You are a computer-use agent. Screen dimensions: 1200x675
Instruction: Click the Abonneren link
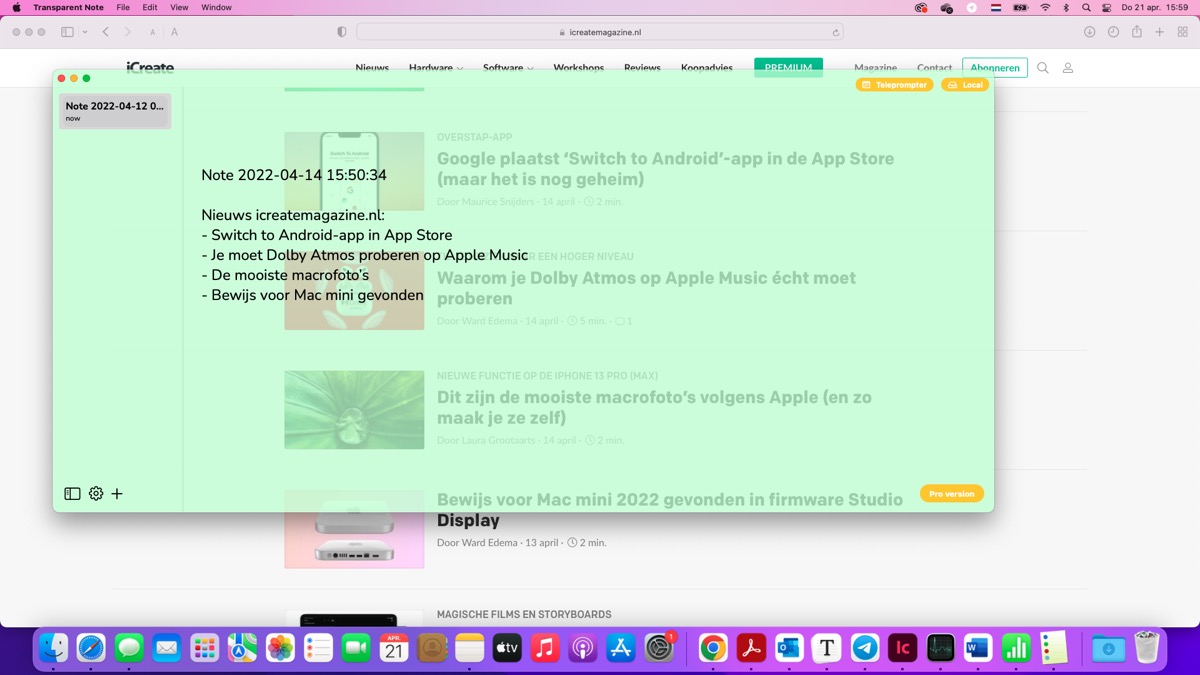[995, 68]
